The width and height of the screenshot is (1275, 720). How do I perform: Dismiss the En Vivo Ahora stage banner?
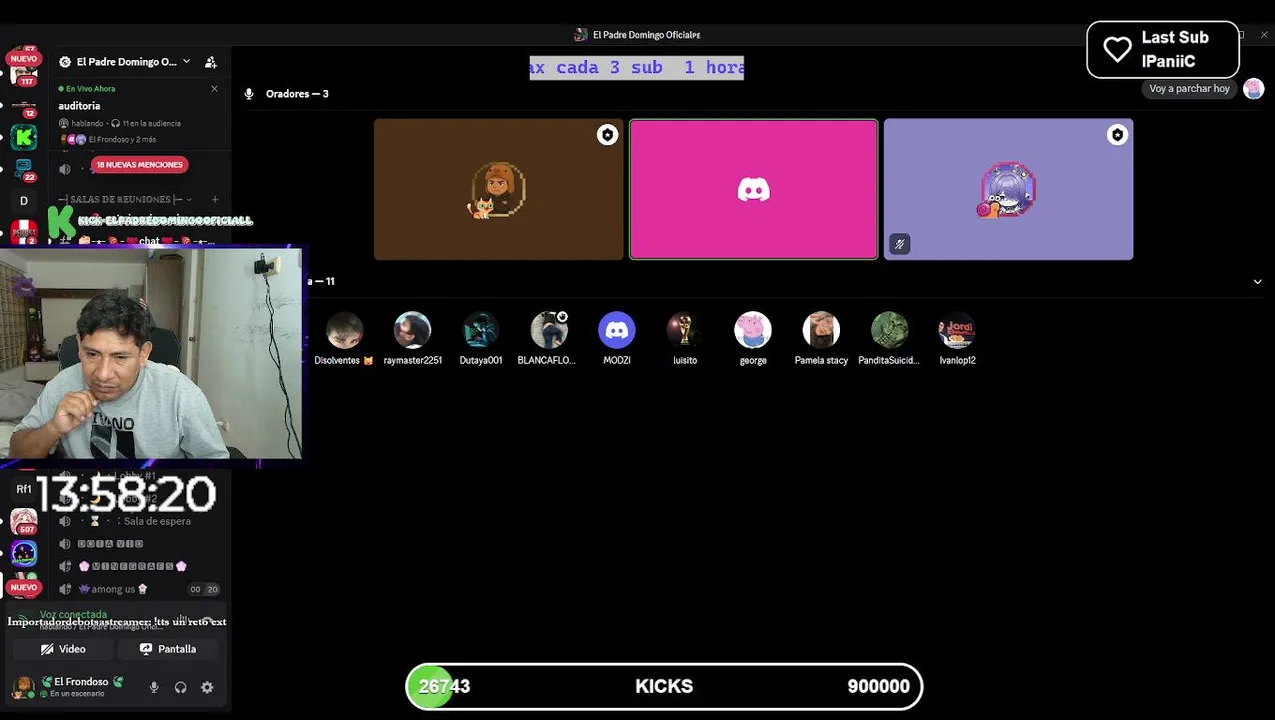coord(214,89)
